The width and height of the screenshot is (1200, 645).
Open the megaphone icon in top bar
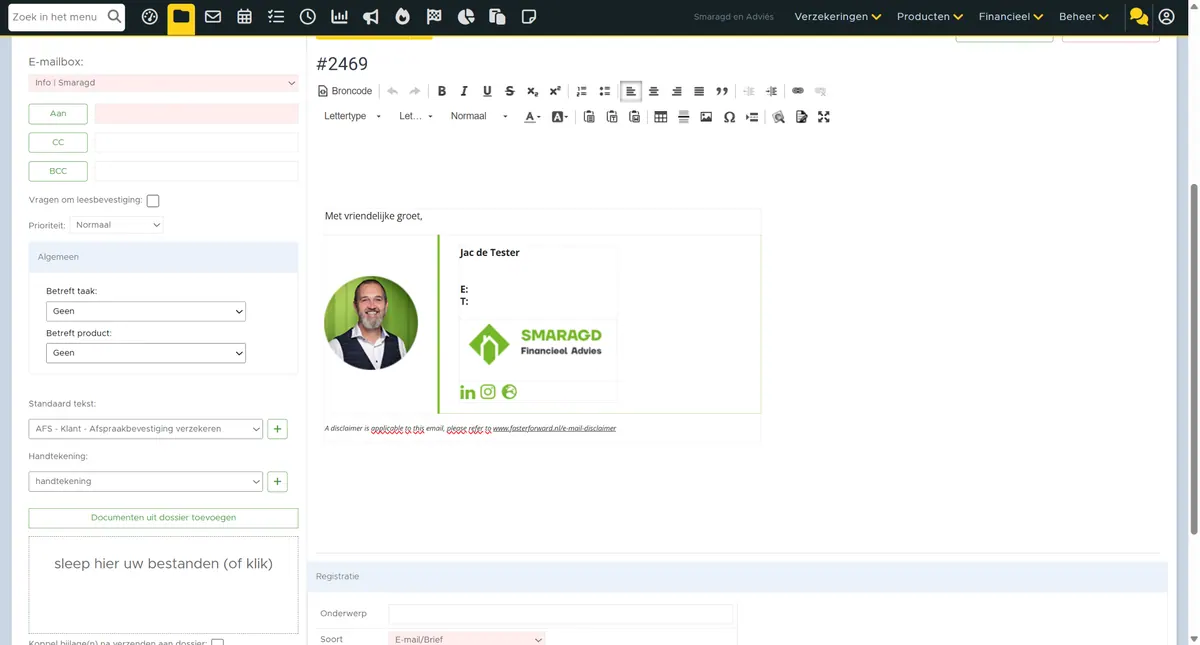[x=371, y=17]
